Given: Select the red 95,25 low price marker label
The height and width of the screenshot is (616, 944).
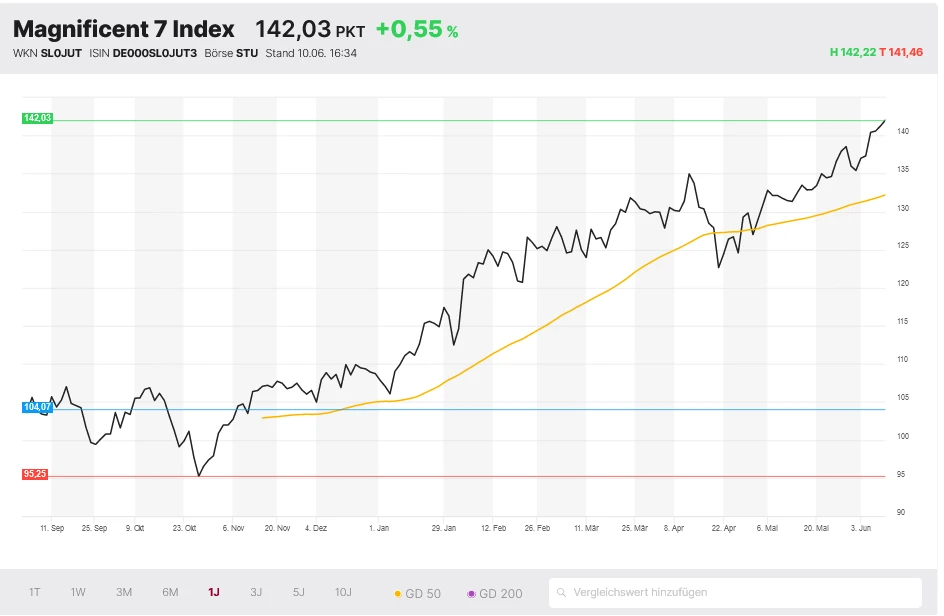Looking at the screenshot, I should coord(35,474).
